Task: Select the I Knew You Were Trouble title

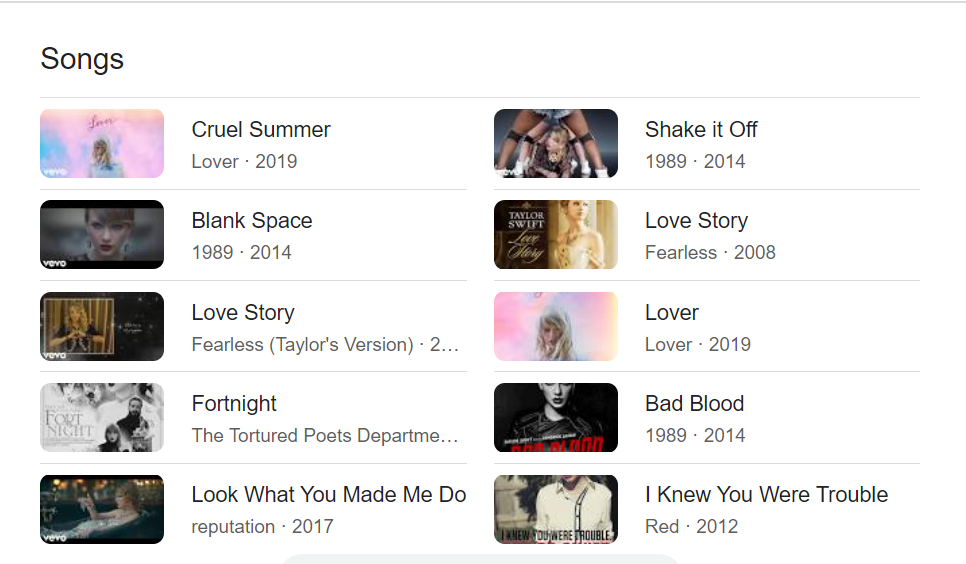Action: pyautogui.click(x=766, y=495)
